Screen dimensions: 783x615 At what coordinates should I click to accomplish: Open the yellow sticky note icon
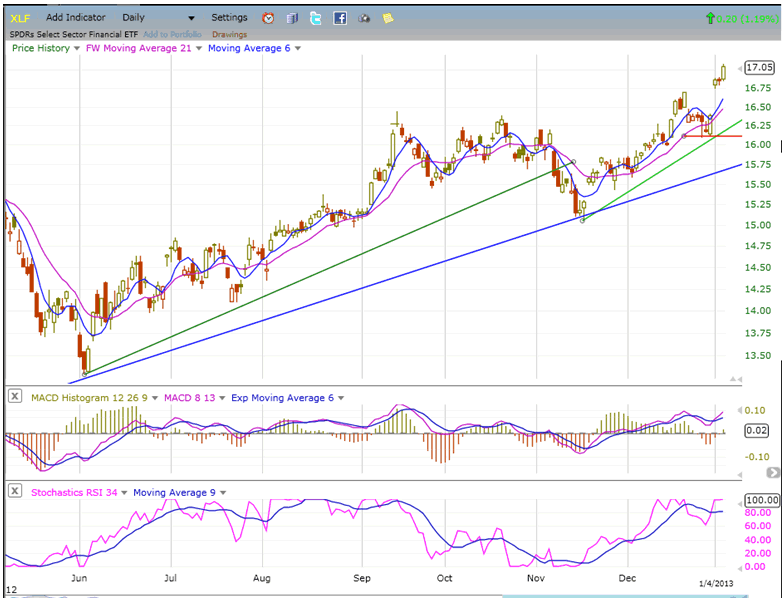pos(388,18)
